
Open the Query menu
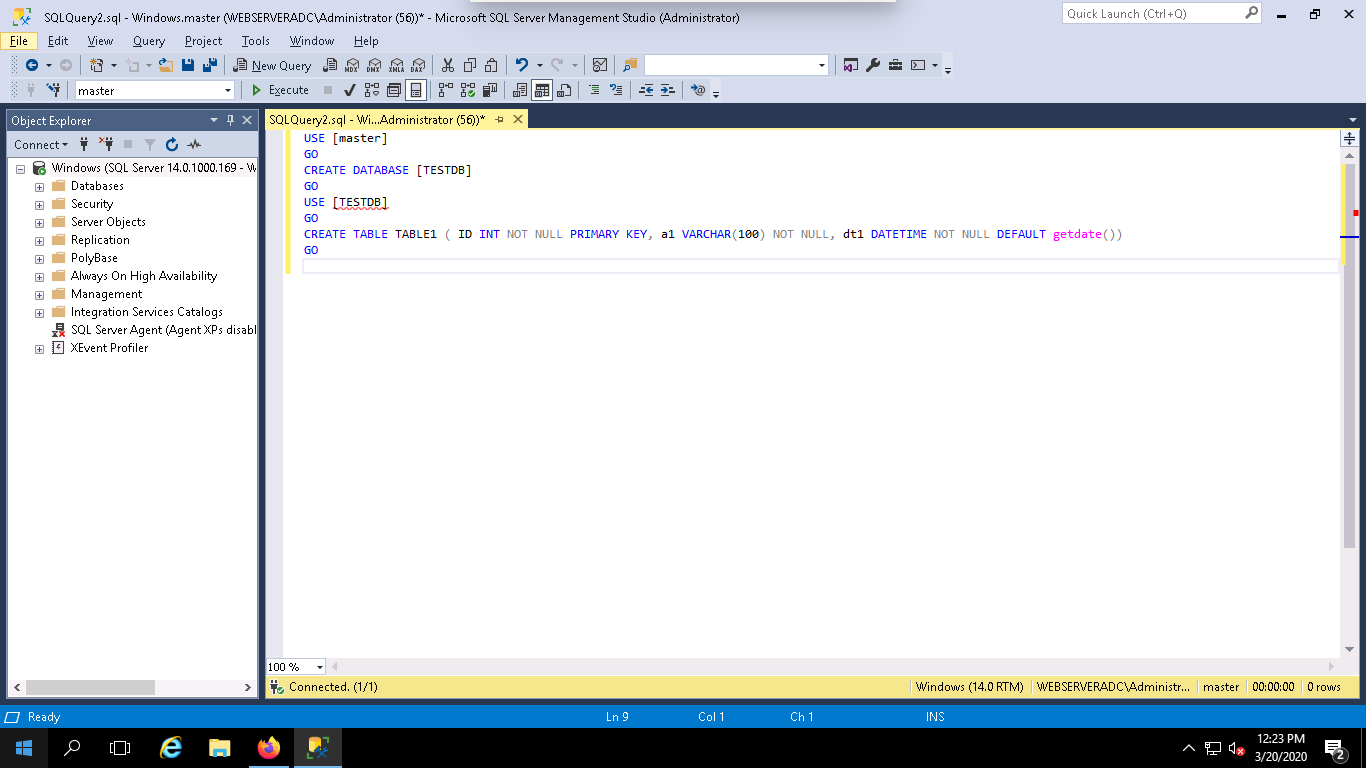coord(149,41)
